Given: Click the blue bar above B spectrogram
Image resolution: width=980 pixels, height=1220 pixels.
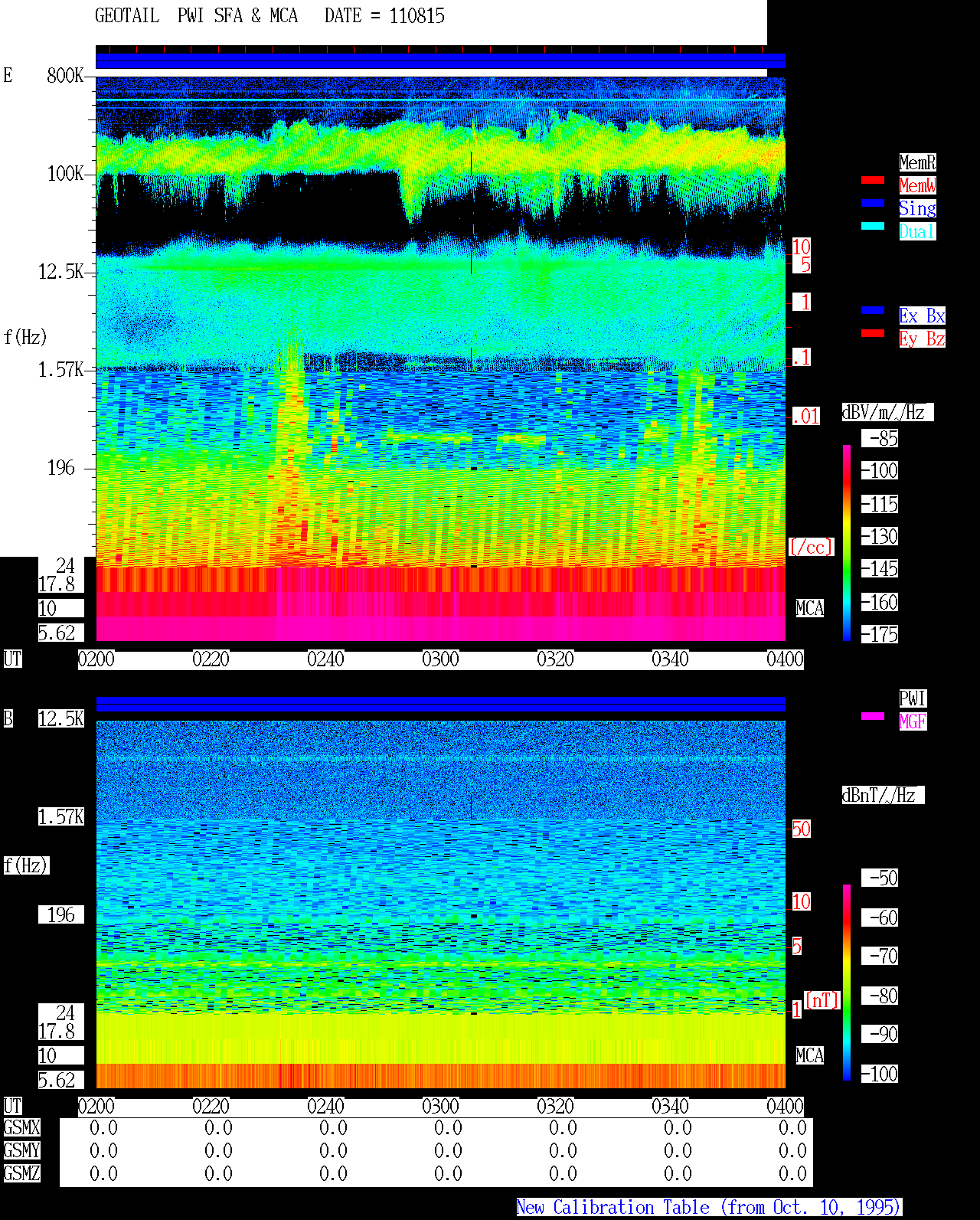Looking at the screenshot, I should click(x=440, y=704).
